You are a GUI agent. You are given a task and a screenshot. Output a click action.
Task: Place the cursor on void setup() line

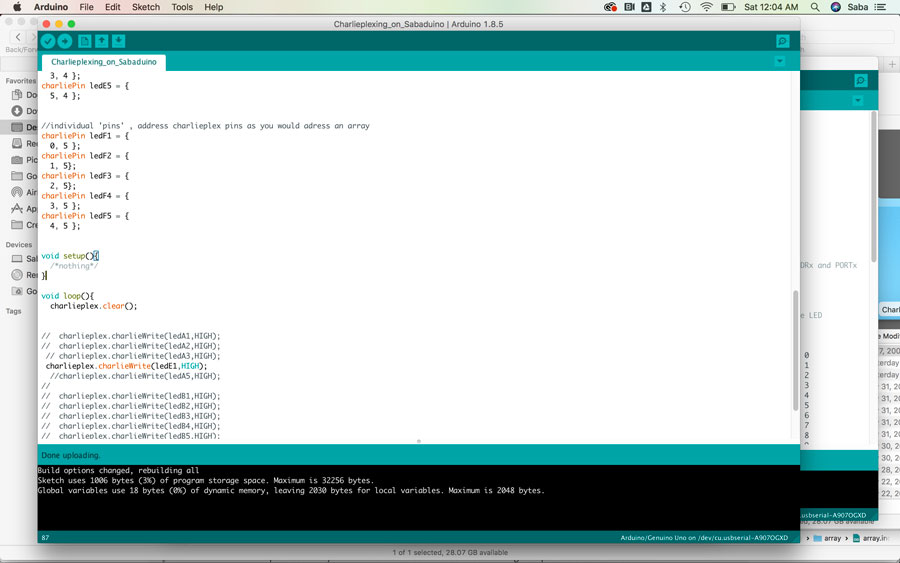pyautogui.click(x=70, y=256)
